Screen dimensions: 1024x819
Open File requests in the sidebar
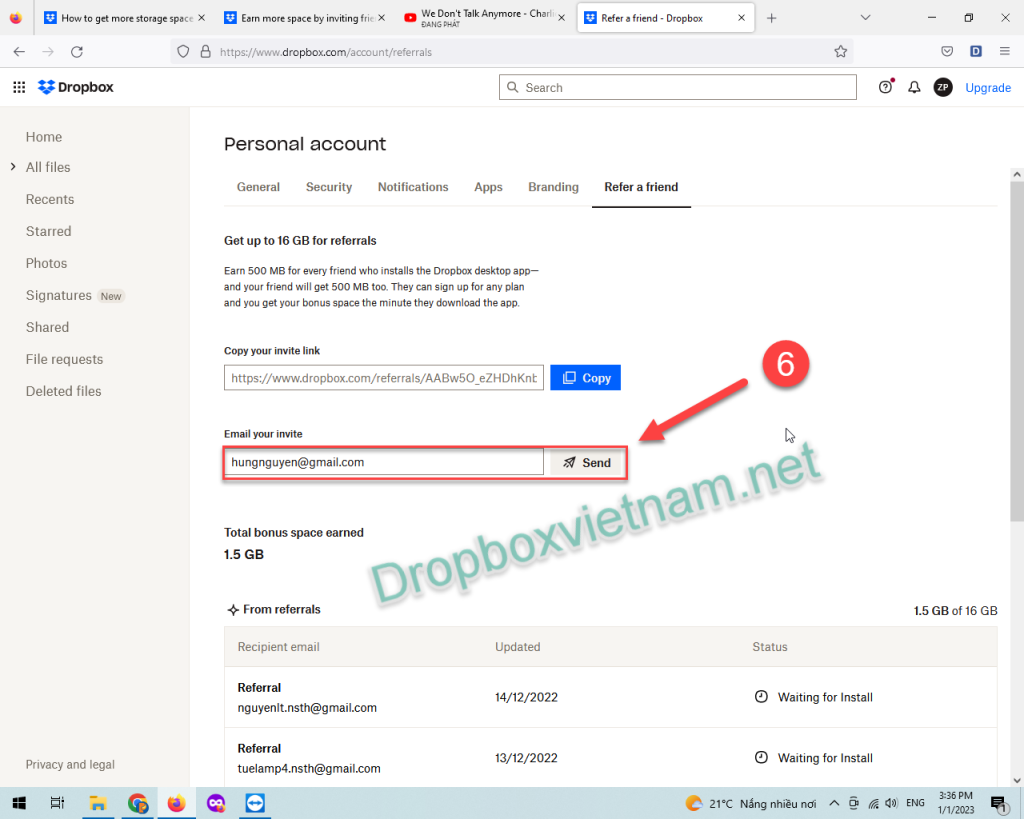[64, 359]
